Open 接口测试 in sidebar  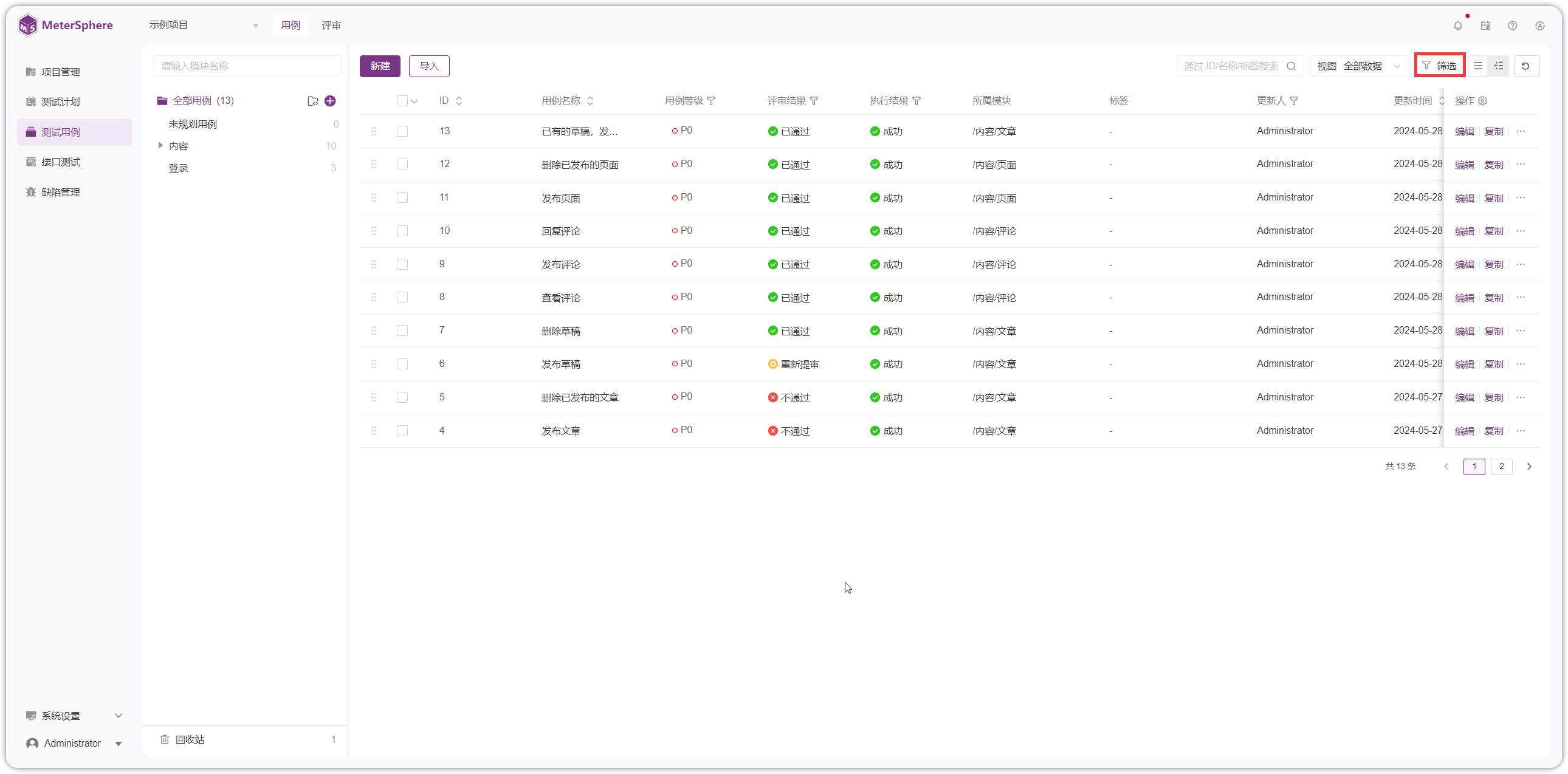[75, 162]
